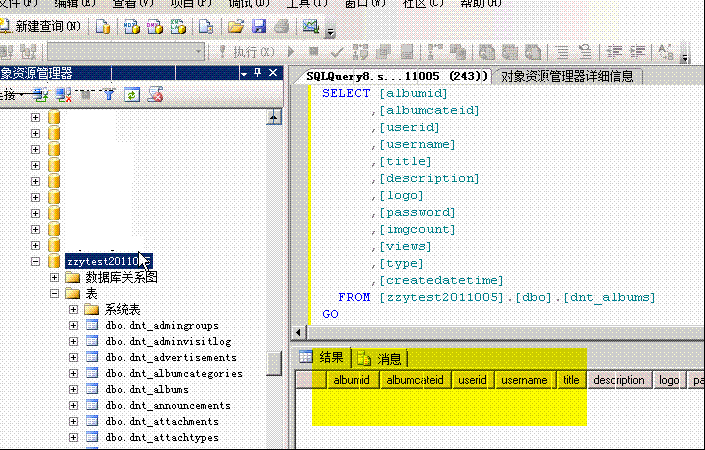
Task: Open the 工具(T) menu
Action: 307,4
